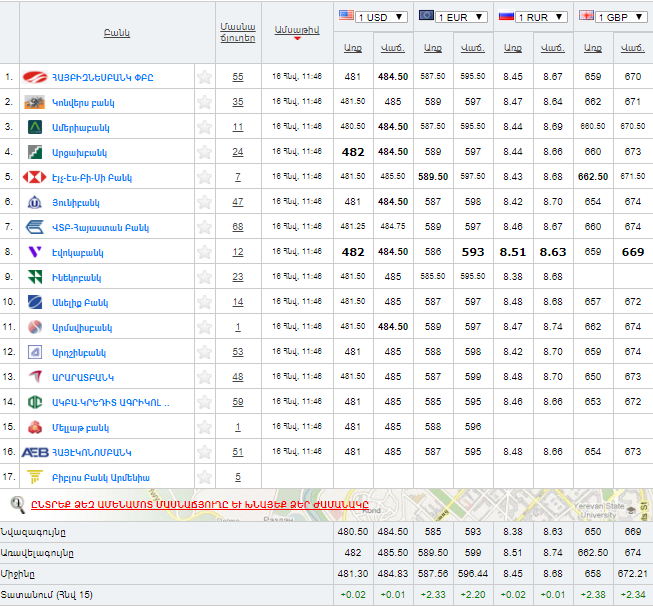653x606 pixels.
Task: Sort by USD Առք column header
Action: [353, 48]
